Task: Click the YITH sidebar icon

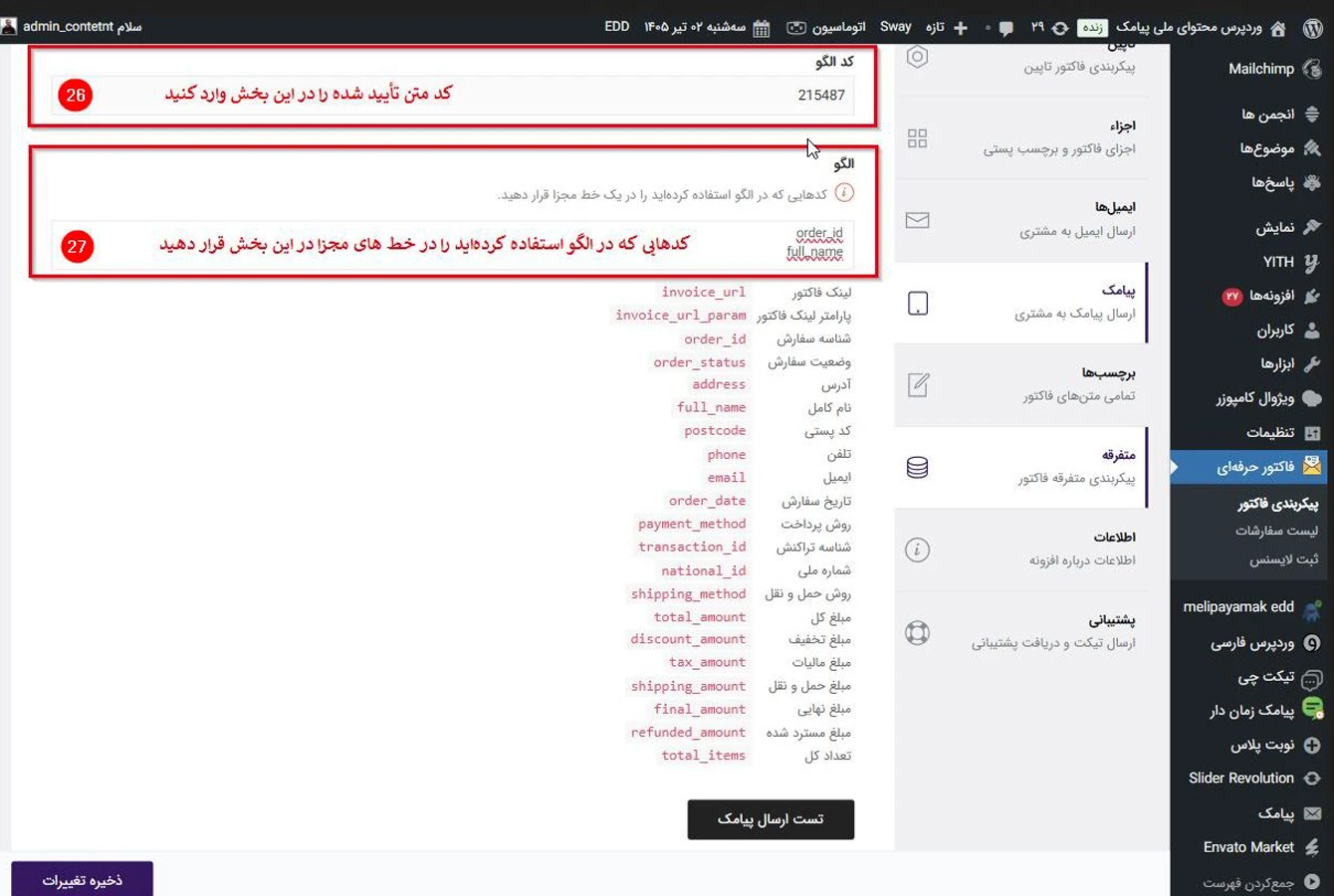Action: [x=1312, y=262]
